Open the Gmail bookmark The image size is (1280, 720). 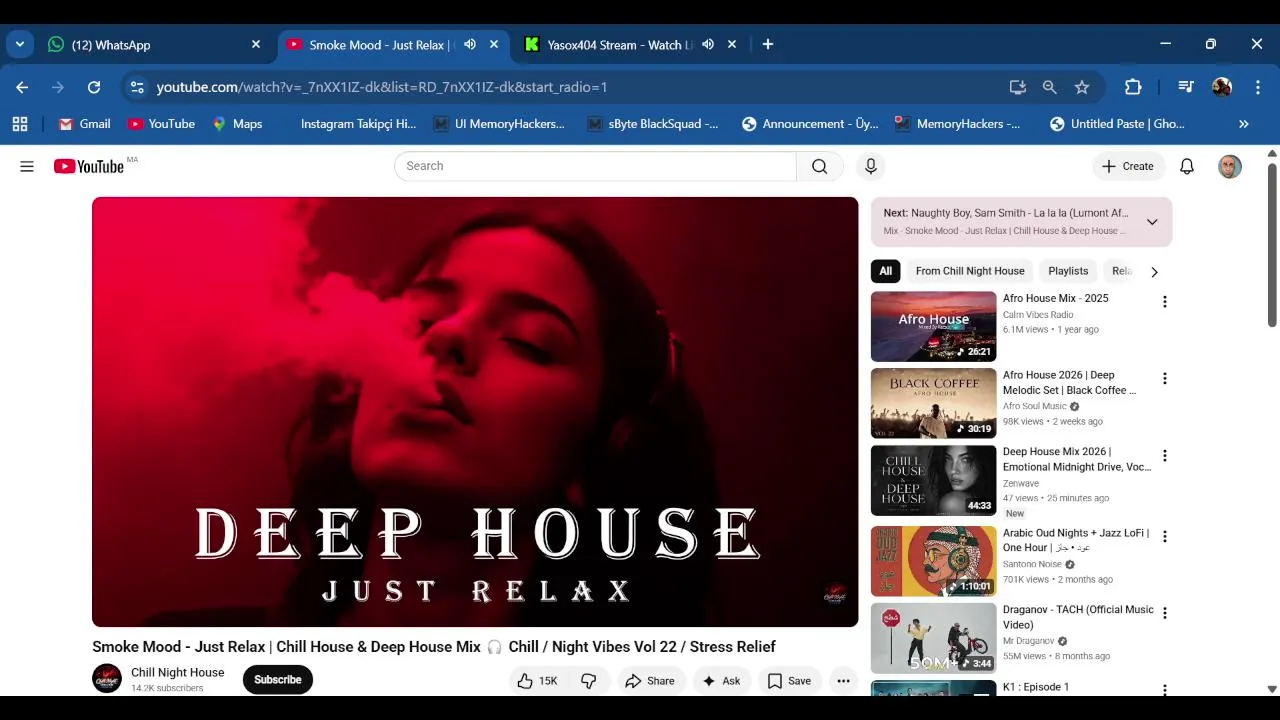pos(84,124)
